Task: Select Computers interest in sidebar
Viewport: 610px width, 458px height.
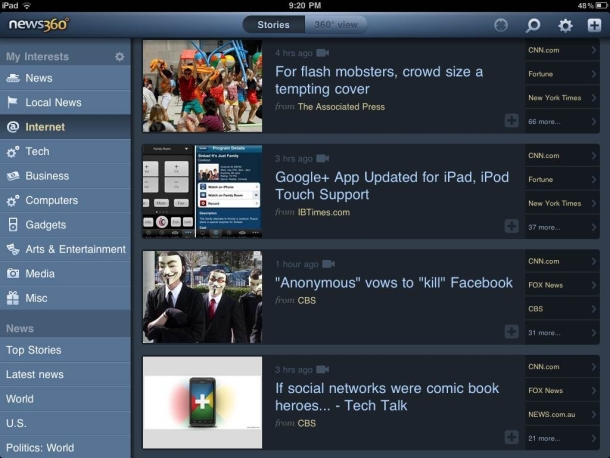Action: click(x=65, y=200)
